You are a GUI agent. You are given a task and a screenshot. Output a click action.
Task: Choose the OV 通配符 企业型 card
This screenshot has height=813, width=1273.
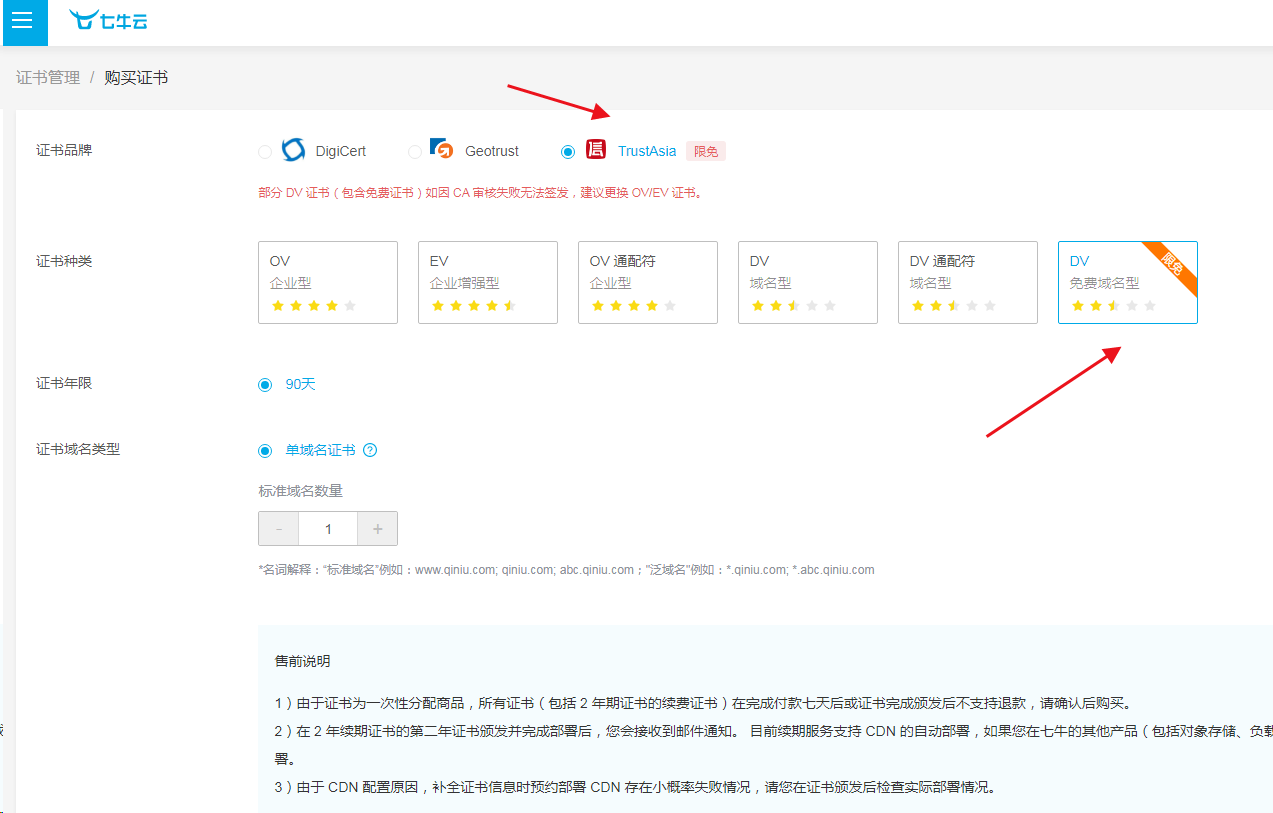(x=648, y=282)
